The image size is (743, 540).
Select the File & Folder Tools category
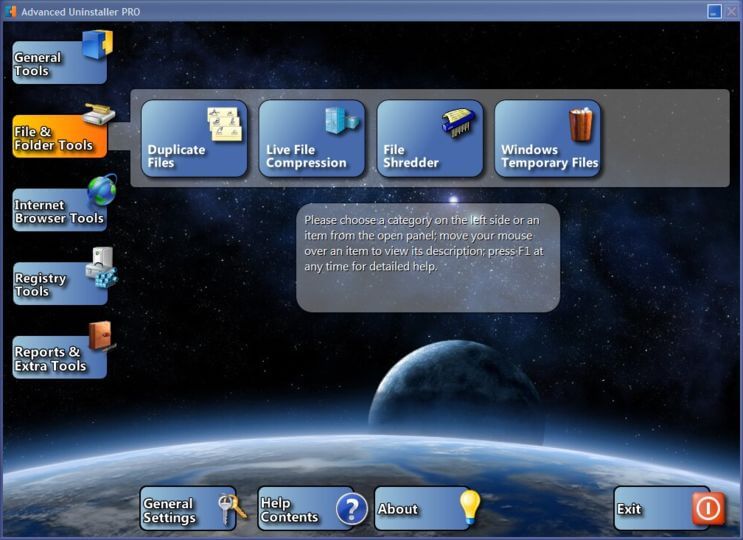pos(60,136)
